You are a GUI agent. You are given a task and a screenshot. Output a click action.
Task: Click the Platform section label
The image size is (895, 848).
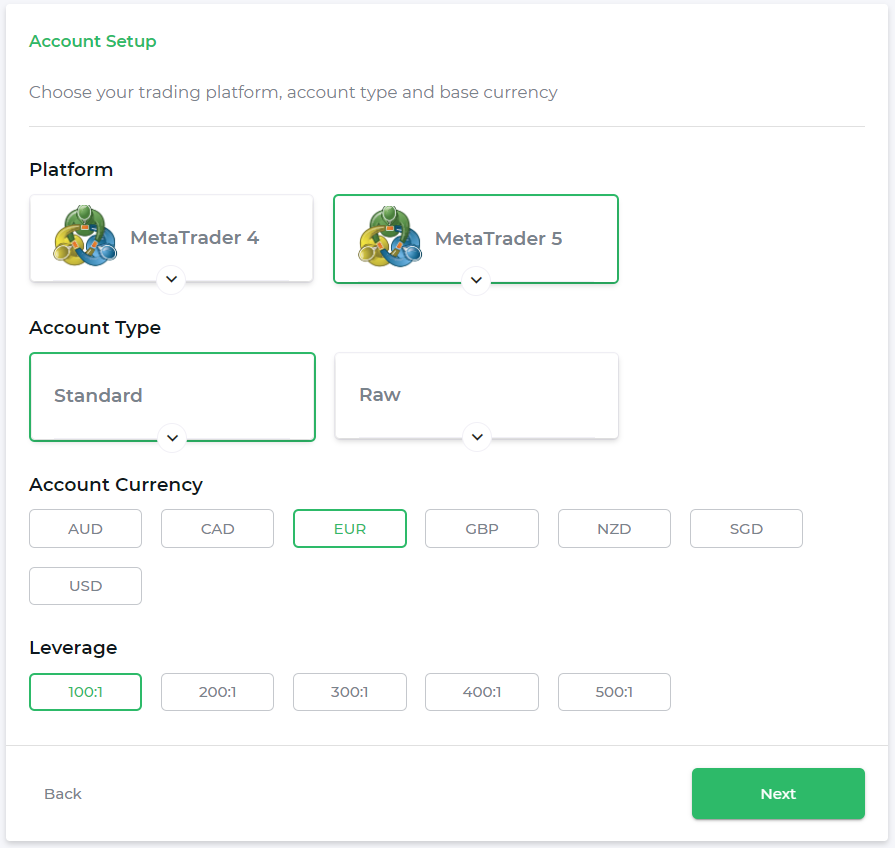click(71, 169)
